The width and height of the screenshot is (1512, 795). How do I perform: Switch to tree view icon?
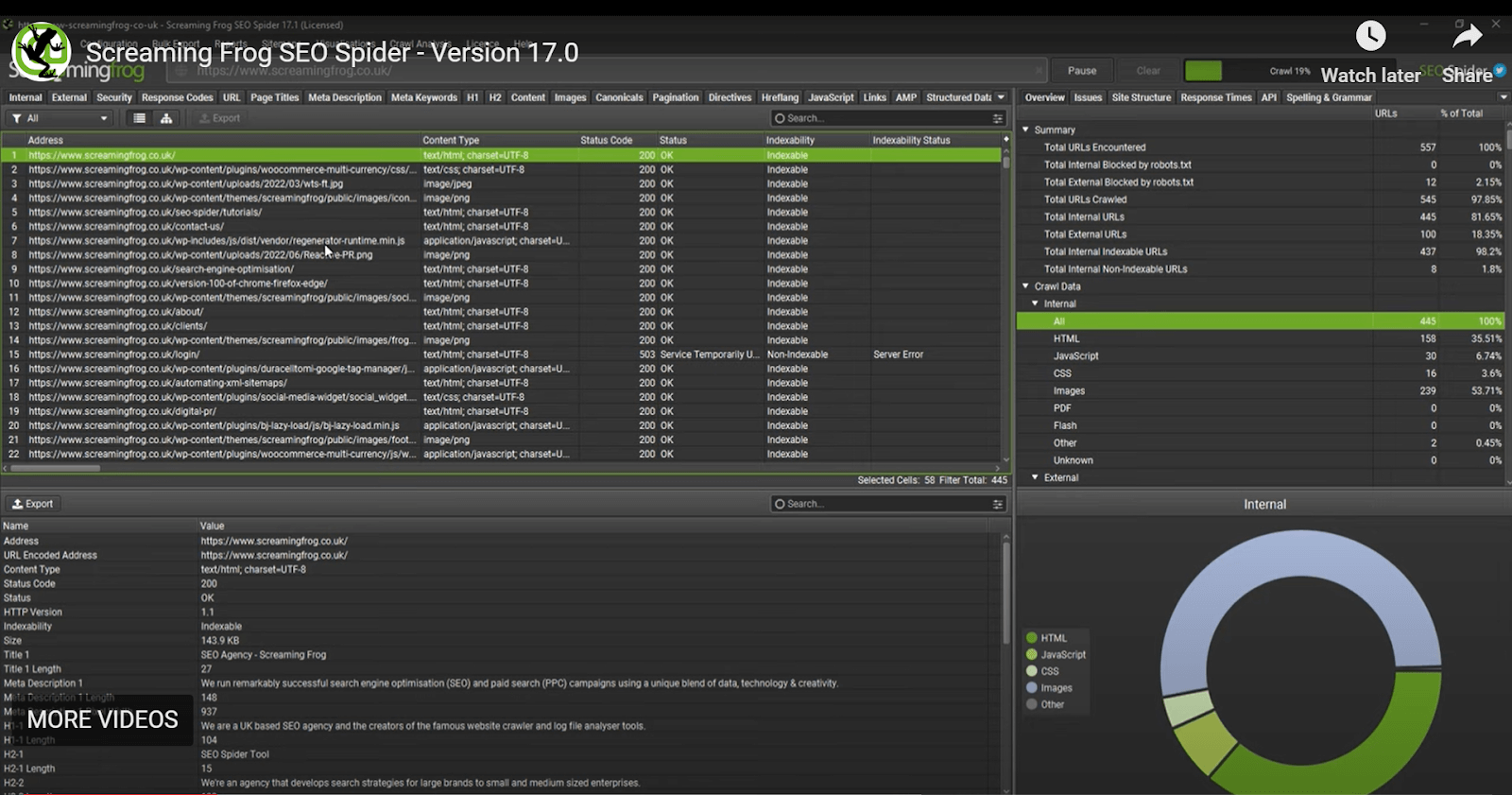[166, 118]
